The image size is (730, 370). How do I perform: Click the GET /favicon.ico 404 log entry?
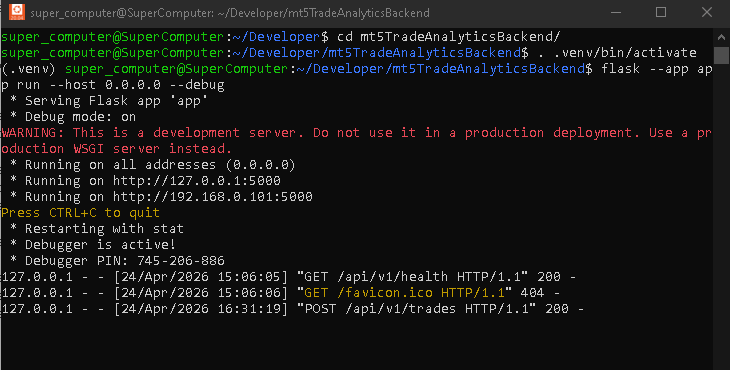281,293
